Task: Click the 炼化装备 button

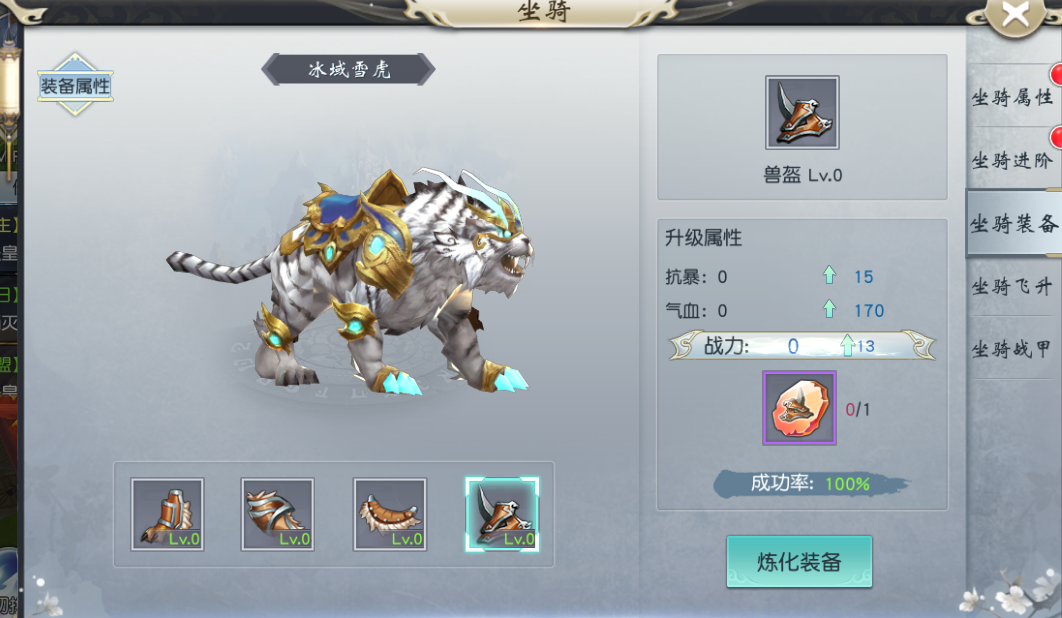Action: point(799,562)
